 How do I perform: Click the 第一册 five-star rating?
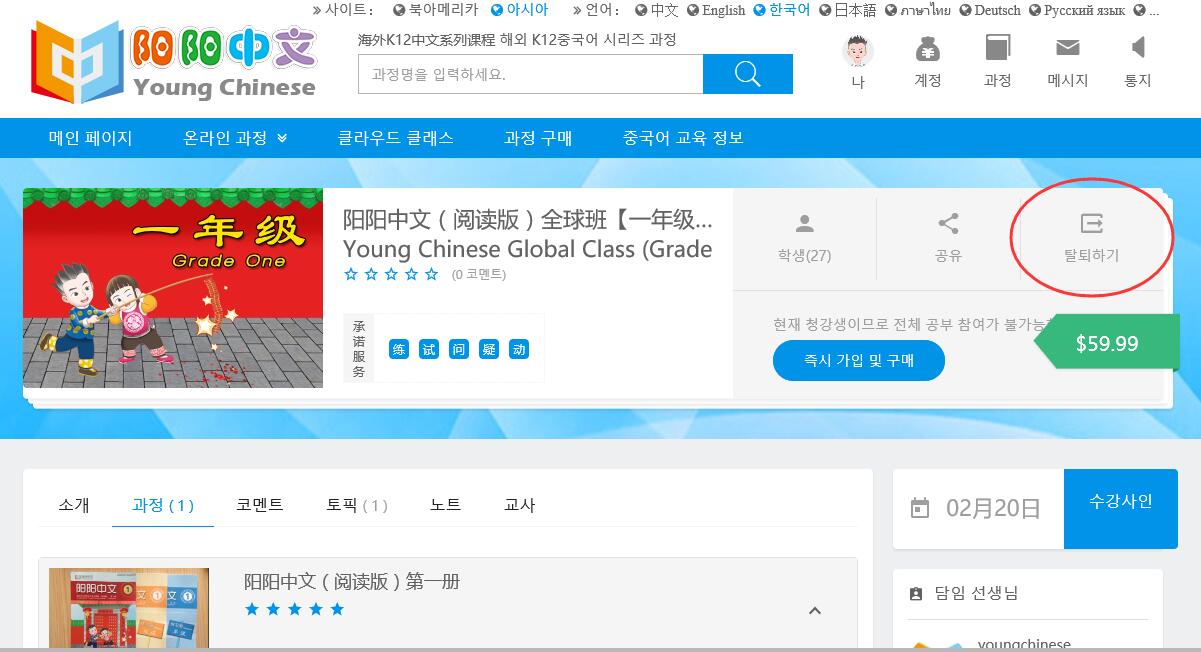coord(295,609)
